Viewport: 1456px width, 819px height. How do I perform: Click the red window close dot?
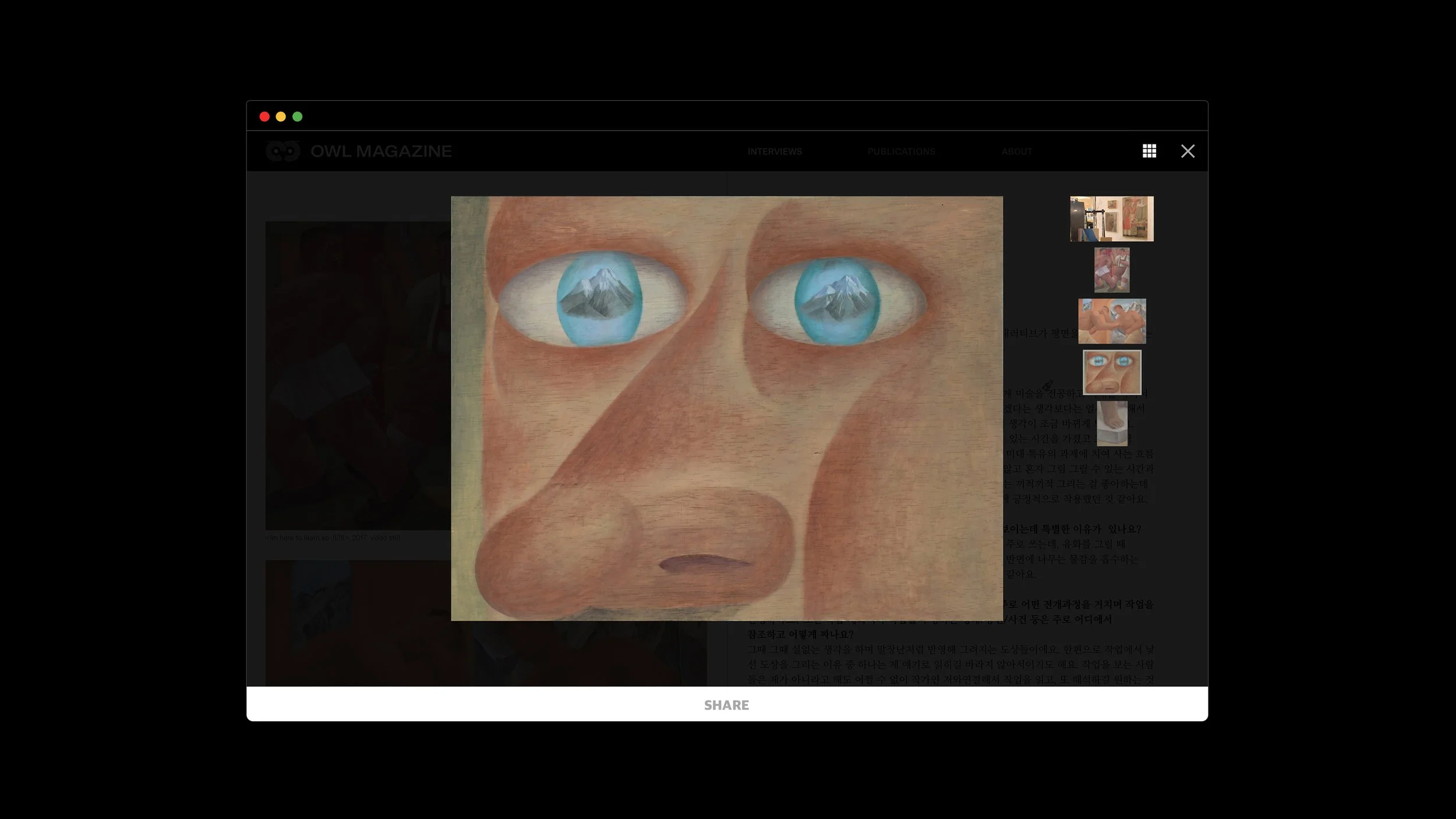[x=264, y=117]
